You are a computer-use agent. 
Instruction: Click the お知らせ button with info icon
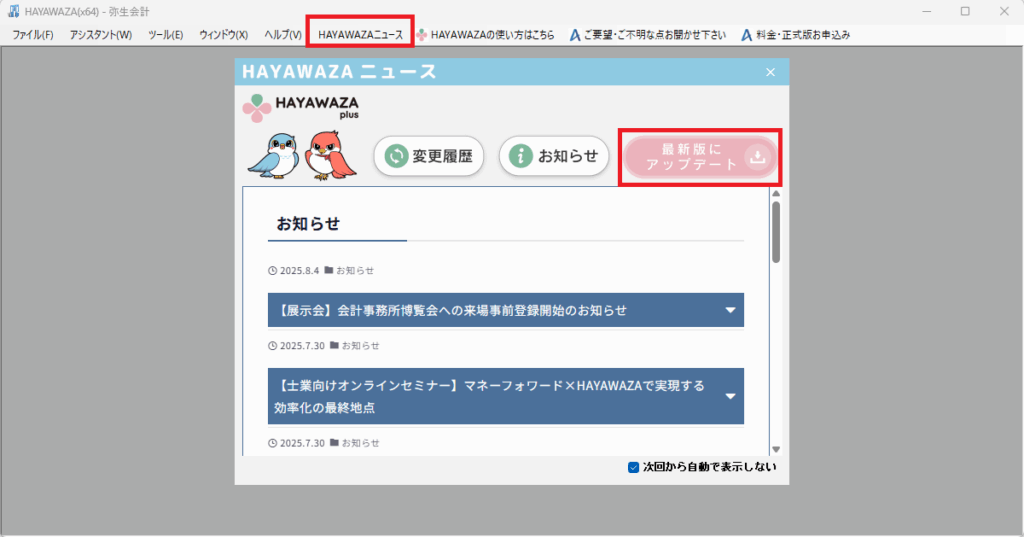554,156
